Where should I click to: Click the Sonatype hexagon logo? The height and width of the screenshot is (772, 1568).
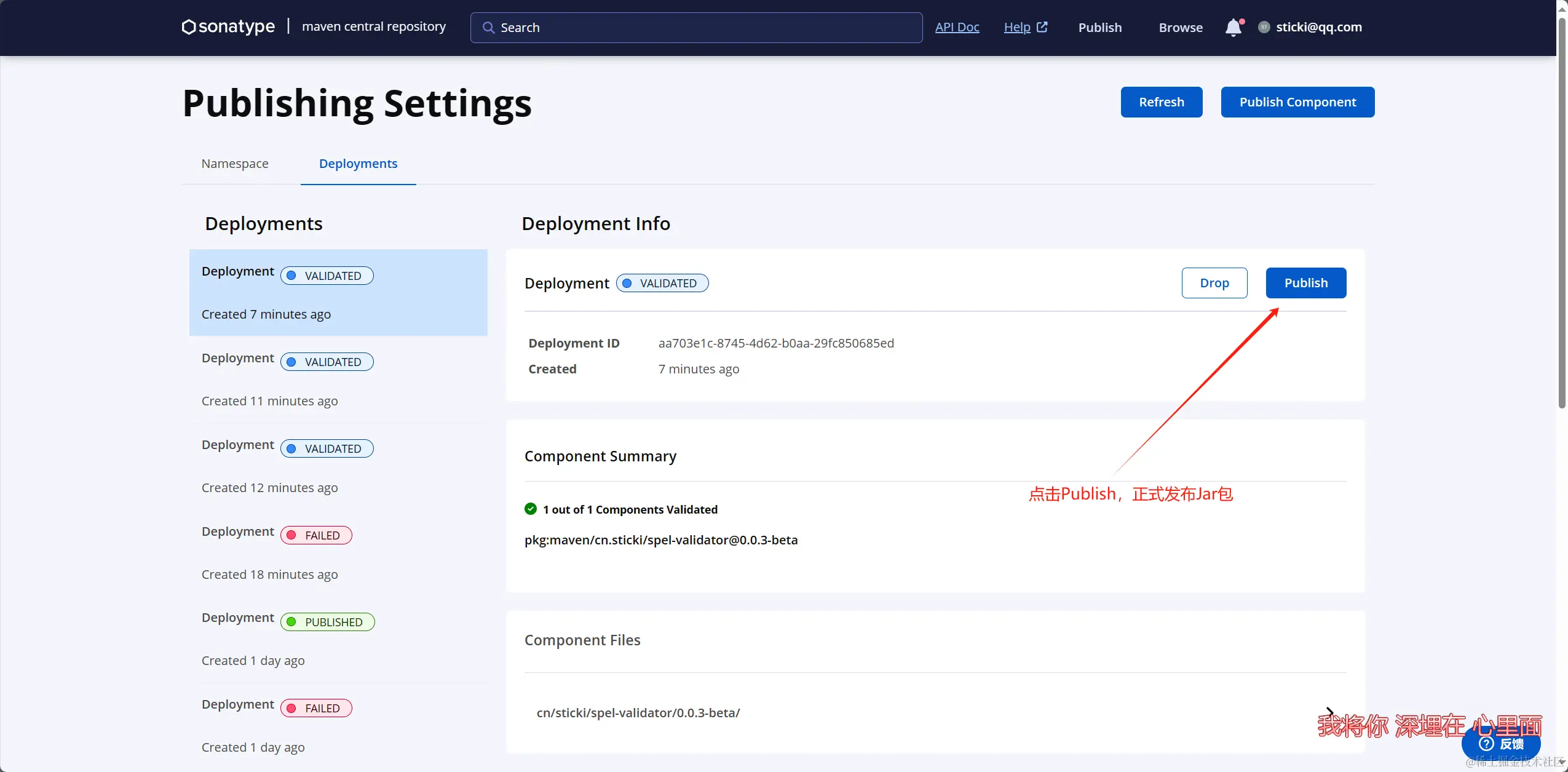189,27
